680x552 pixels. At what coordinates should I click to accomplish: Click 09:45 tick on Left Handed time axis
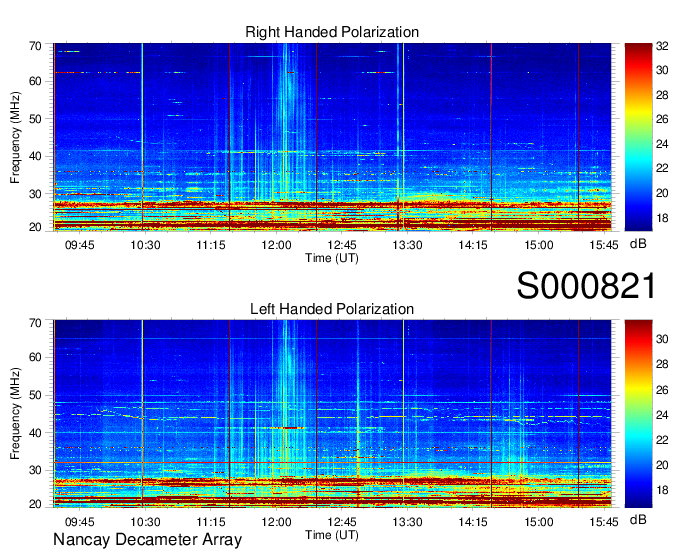[79, 522]
